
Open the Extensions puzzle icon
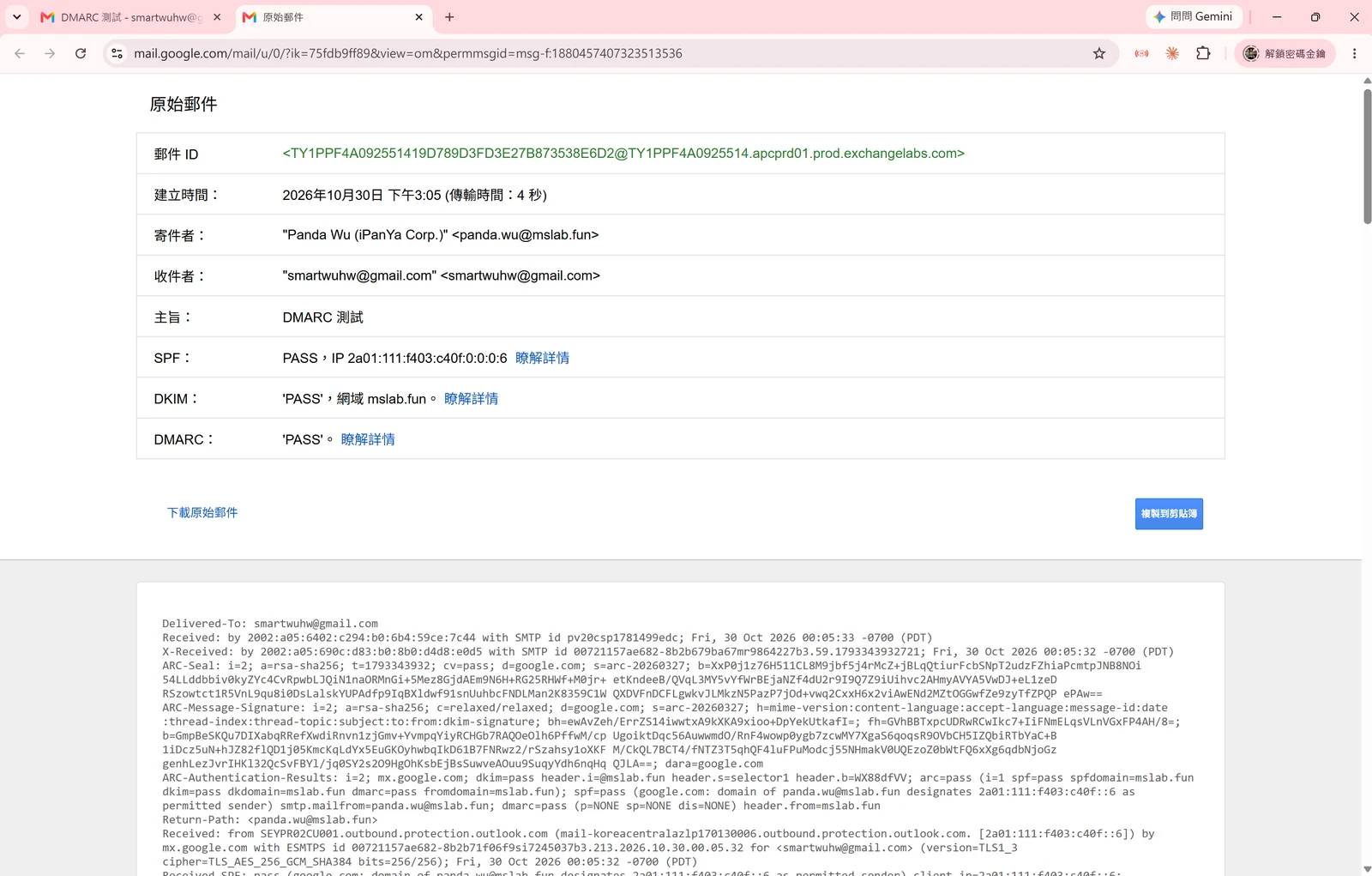(x=1203, y=53)
